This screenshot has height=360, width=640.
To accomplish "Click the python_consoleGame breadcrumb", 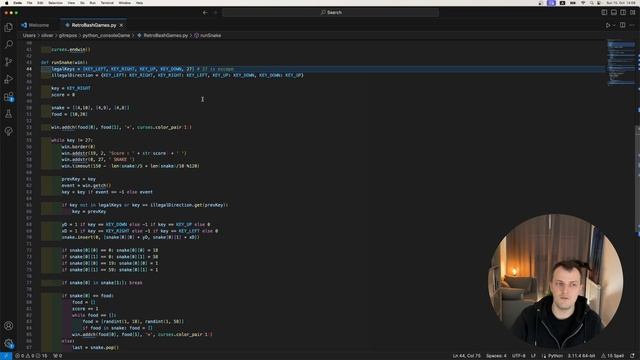I will [106, 36].
